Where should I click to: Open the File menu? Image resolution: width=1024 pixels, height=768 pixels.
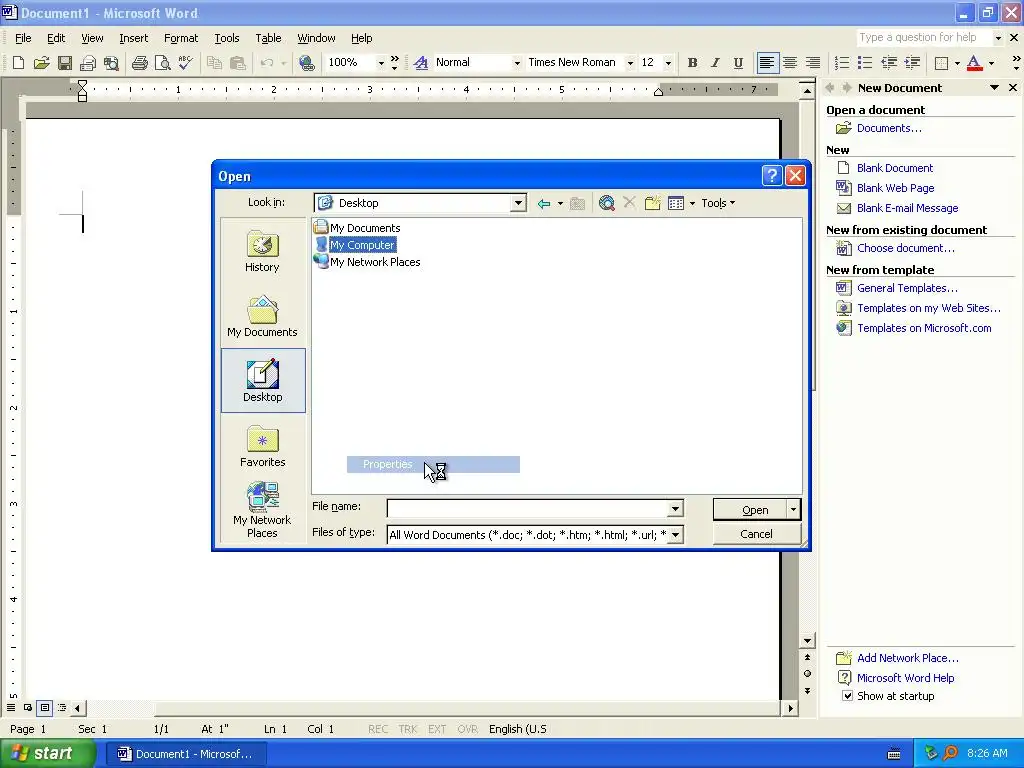point(23,38)
